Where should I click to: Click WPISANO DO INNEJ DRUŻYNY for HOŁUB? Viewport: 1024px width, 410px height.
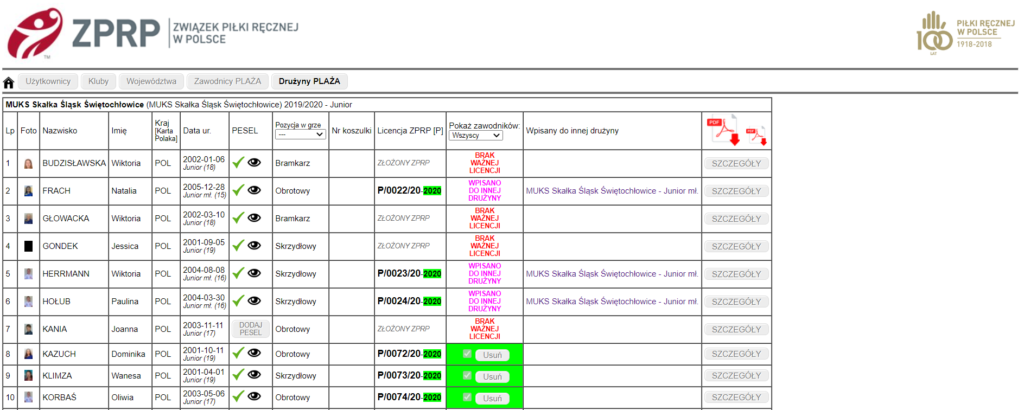point(484,300)
